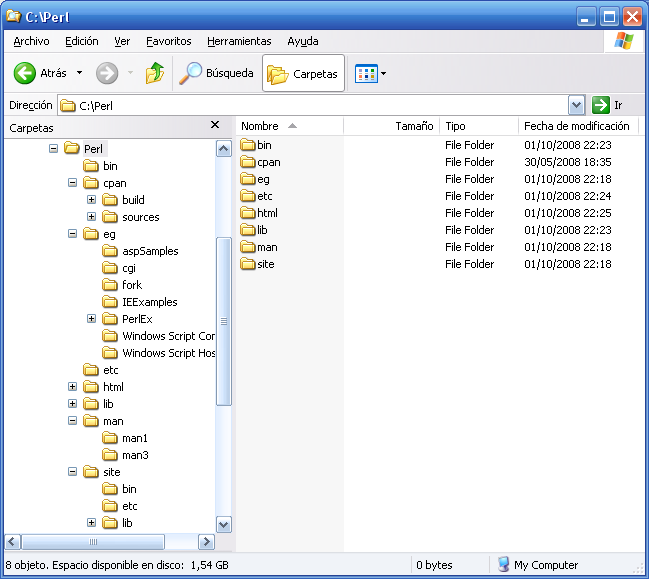The width and height of the screenshot is (649, 579).
Task: Select Windows Script Hos tree item
Action: (x=168, y=353)
